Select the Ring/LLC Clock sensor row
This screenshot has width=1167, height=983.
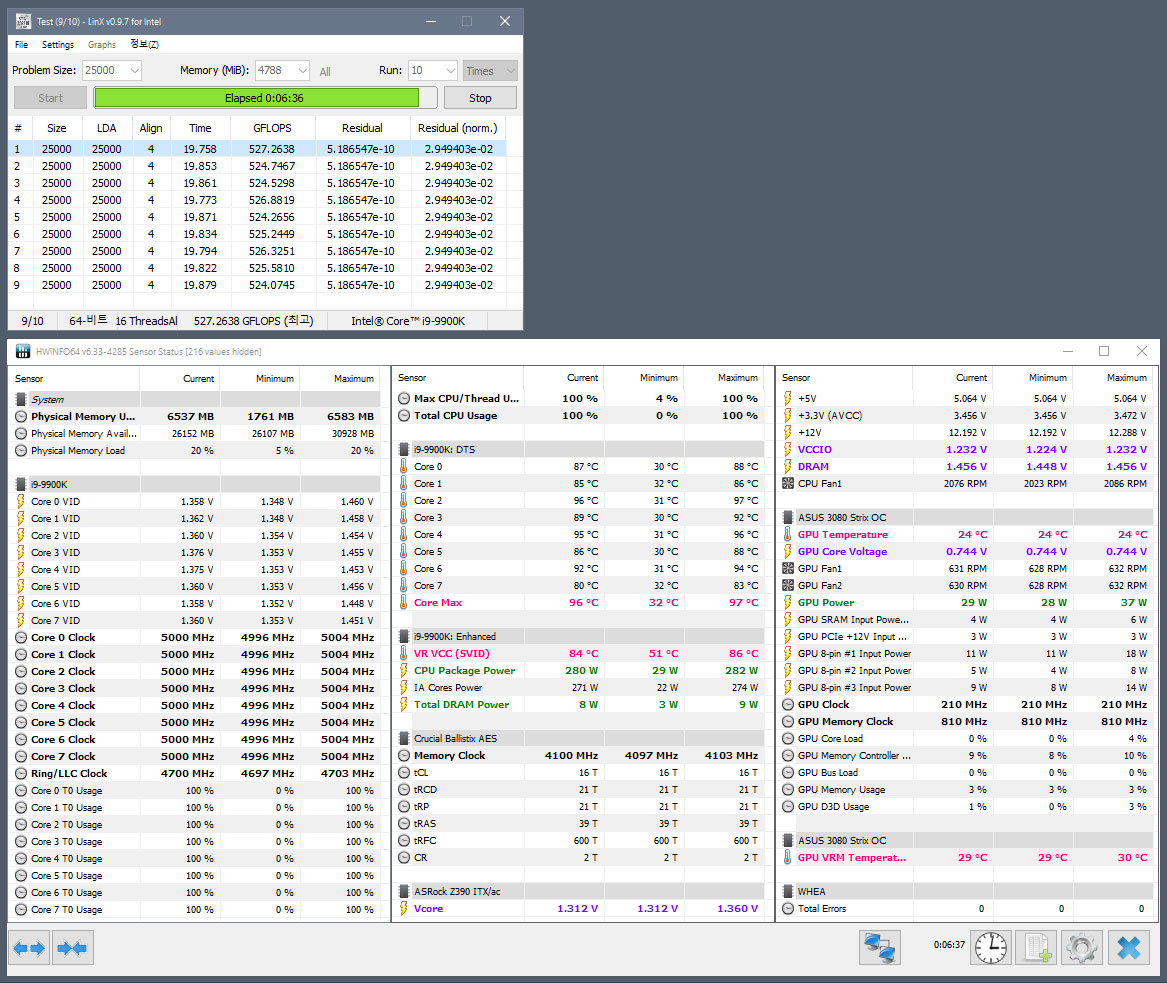tap(195, 774)
